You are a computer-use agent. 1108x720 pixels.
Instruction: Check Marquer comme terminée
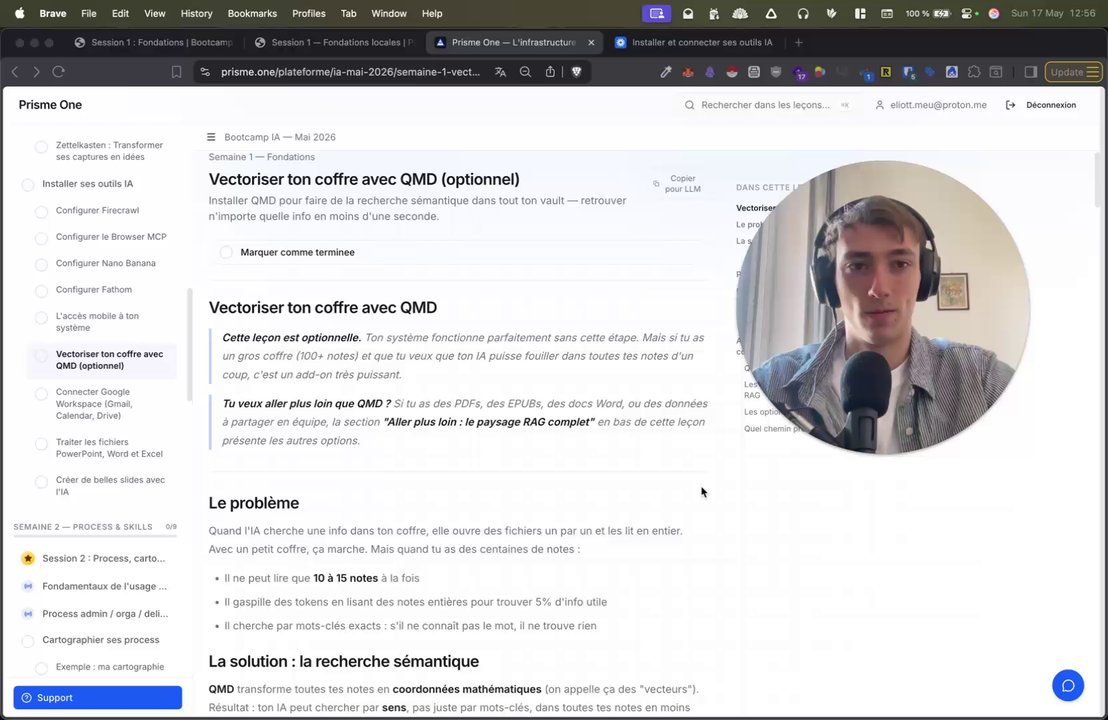226,252
